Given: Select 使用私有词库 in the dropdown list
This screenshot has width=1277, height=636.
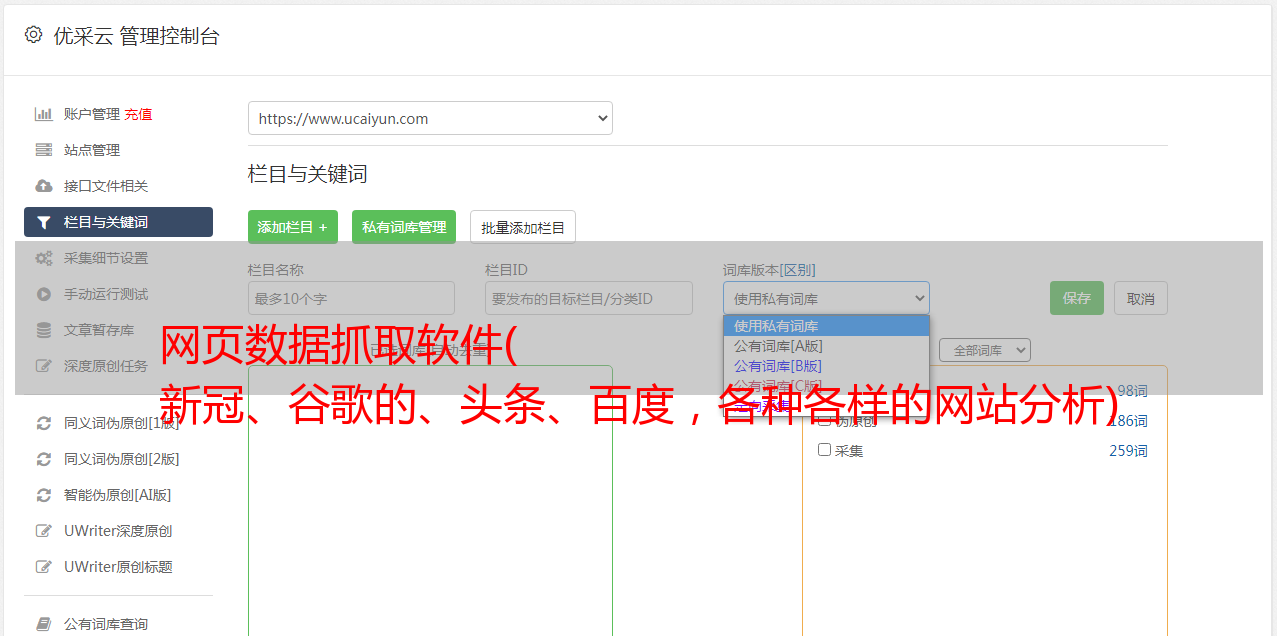Looking at the screenshot, I should 826,326.
